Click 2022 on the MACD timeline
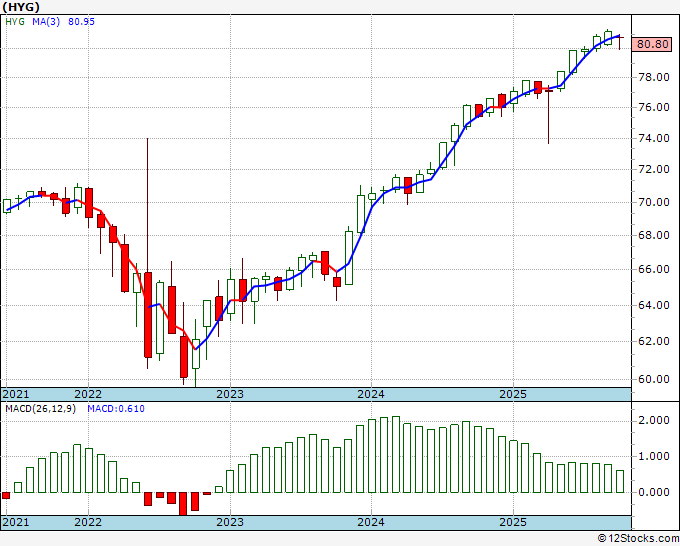680x546 pixels. click(88, 522)
